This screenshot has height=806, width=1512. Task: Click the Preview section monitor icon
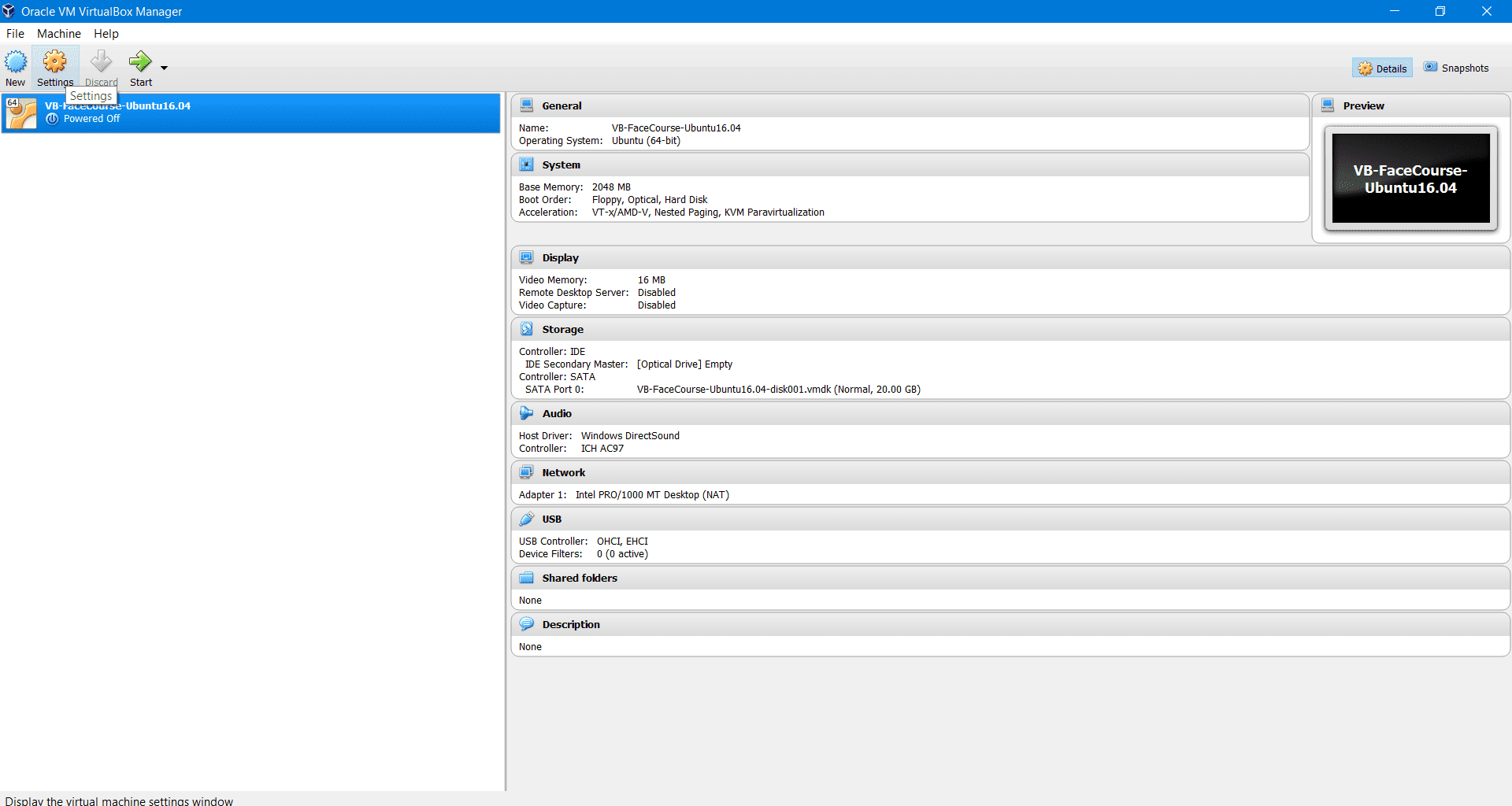click(1328, 105)
